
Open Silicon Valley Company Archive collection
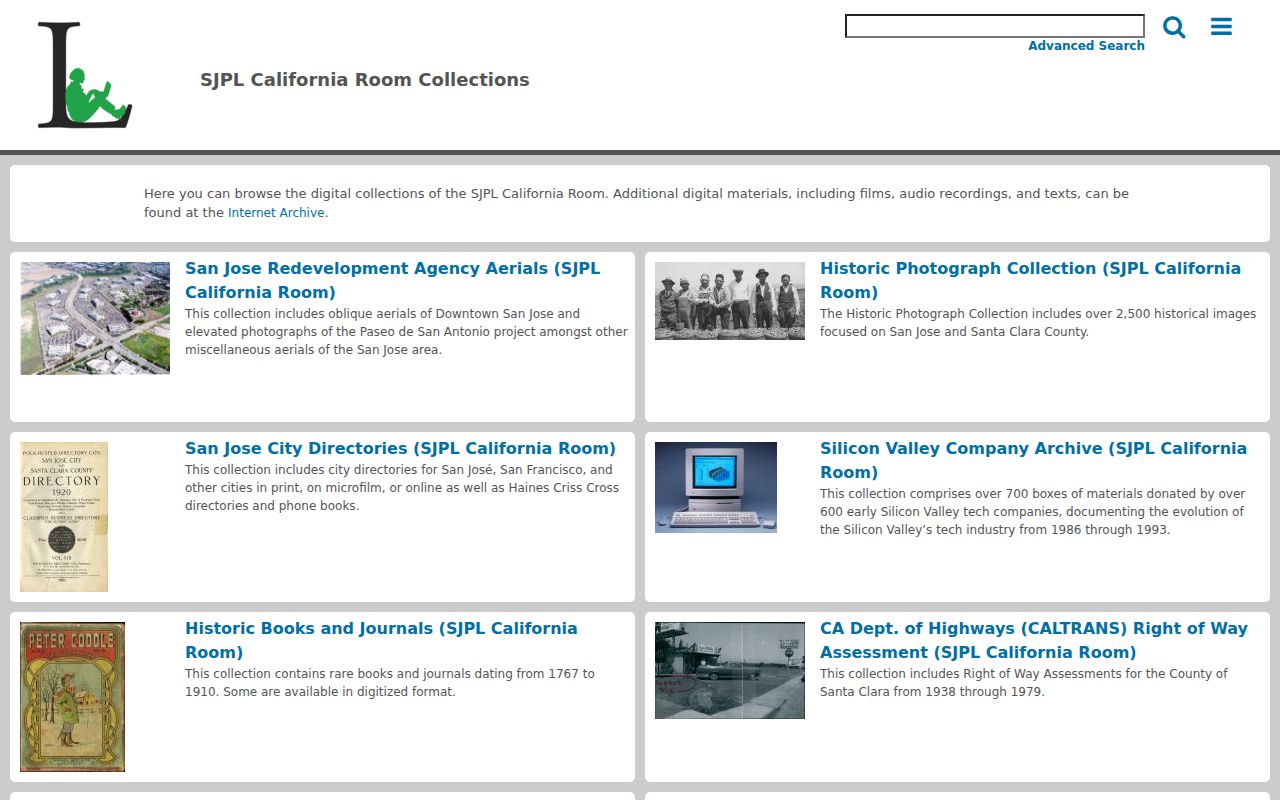click(x=1033, y=460)
